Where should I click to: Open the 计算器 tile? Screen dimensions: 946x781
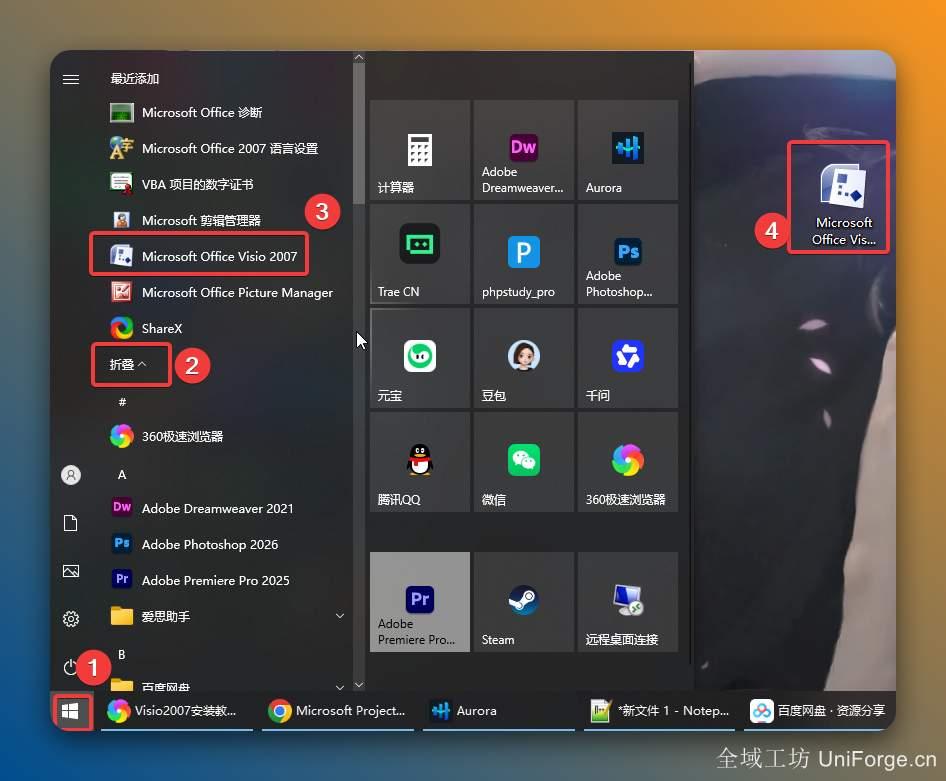[420, 150]
